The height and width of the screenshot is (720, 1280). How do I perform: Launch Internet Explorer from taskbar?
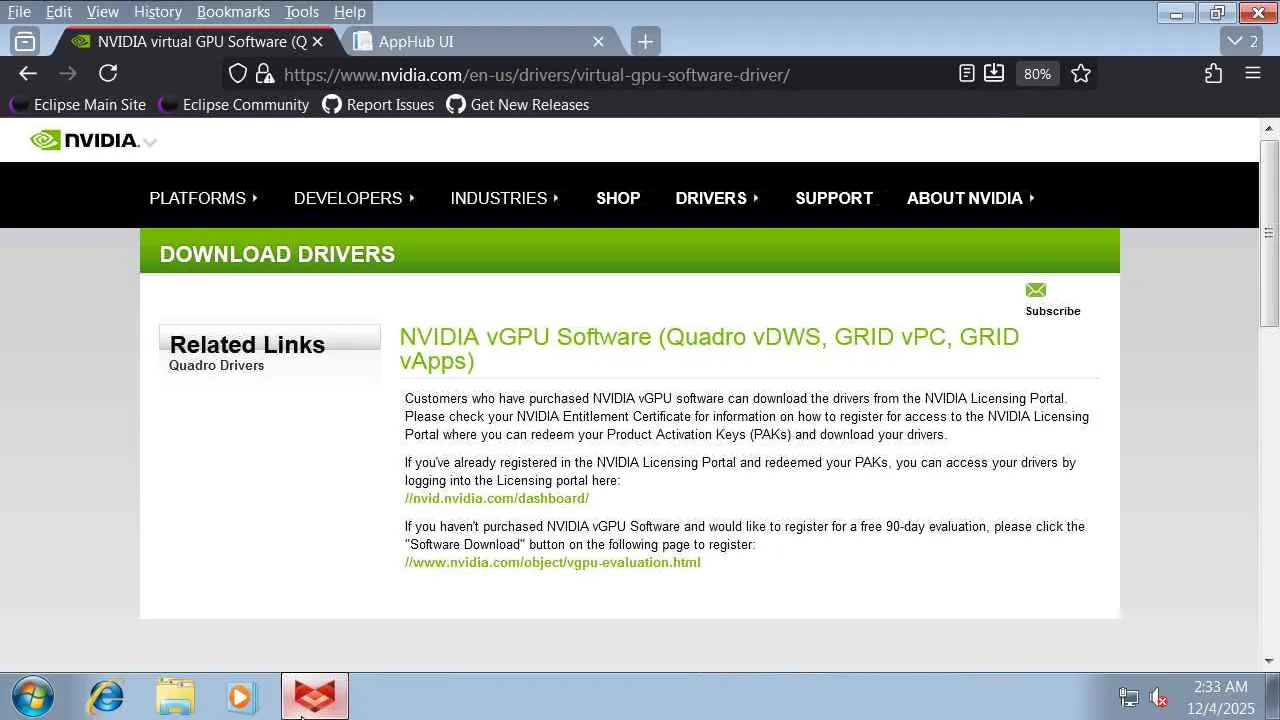pyautogui.click(x=106, y=696)
